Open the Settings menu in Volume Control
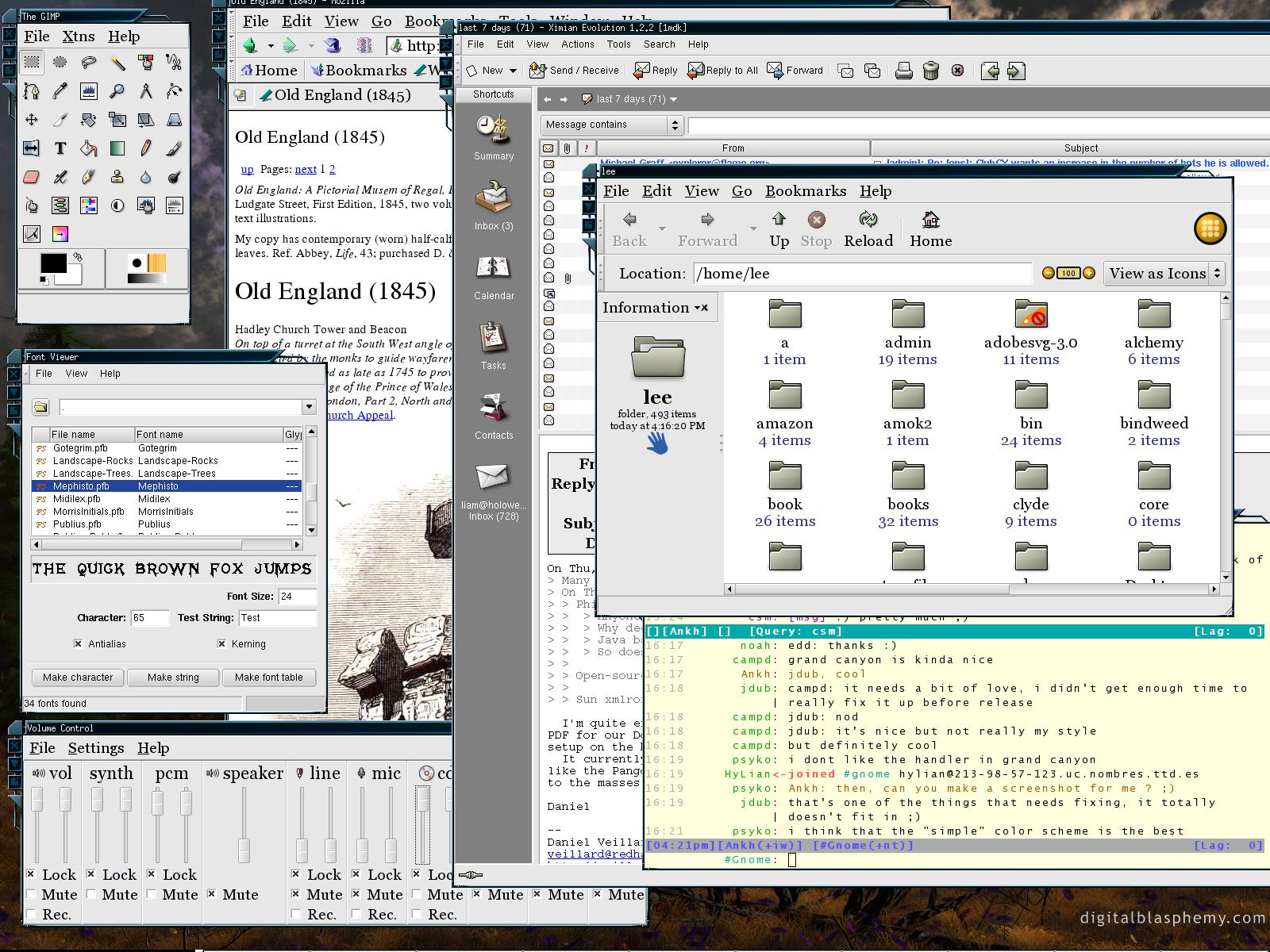Image resolution: width=1270 pixels, height=952 pixels. [96, 747]
